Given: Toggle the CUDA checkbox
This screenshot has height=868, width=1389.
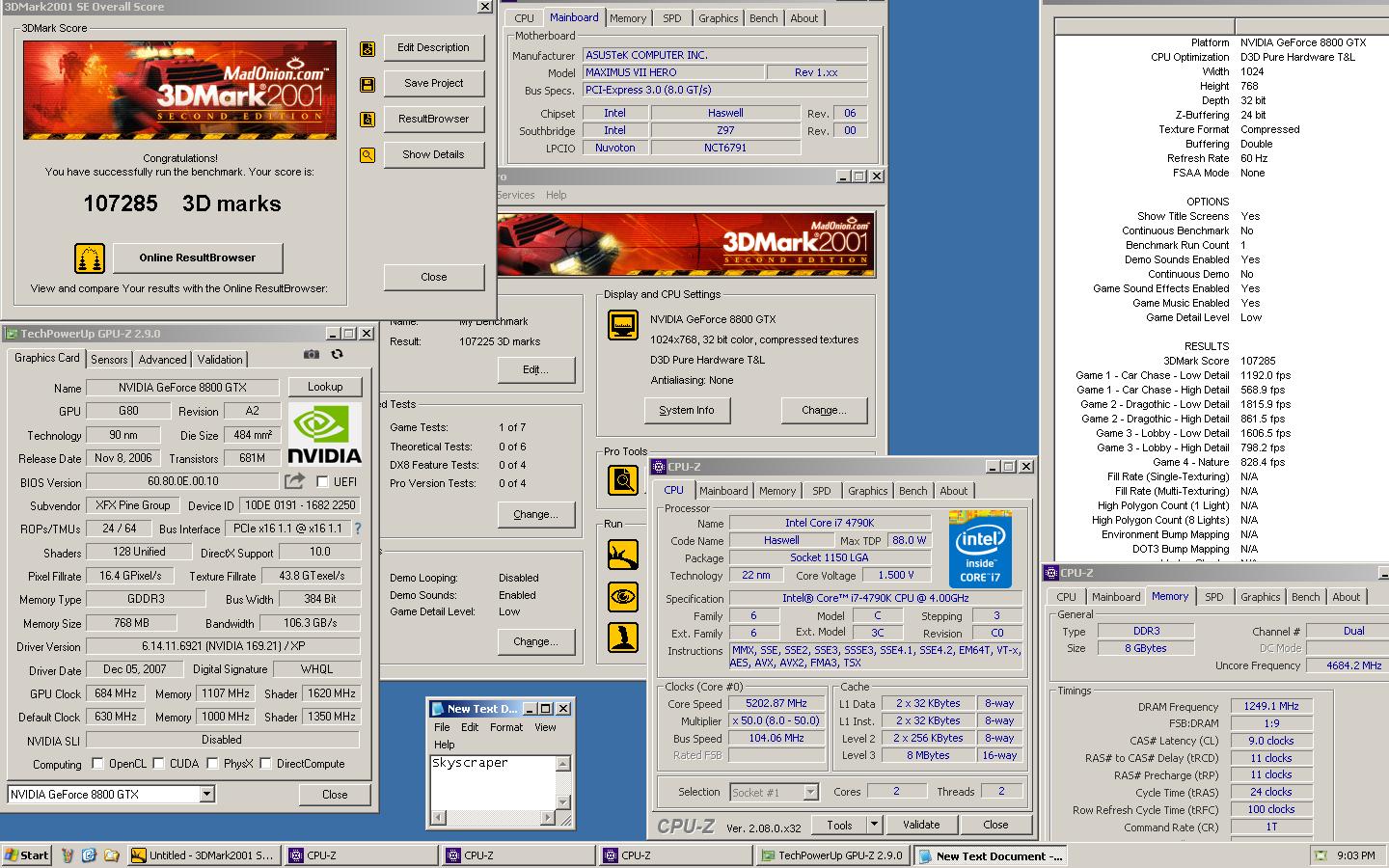Looking at the screenshot, I should click(x=158, y=764).
